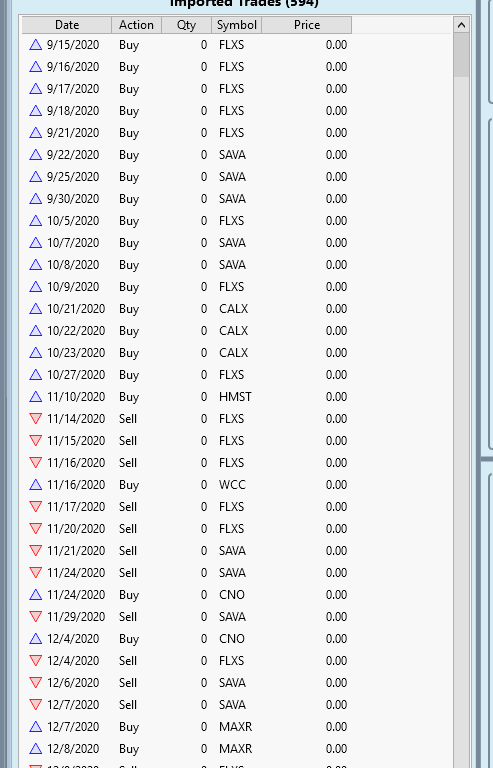The image size is (493, 768).
Task: Click the red sell triangle for 11/14/2020
Action: pos(35,419)
